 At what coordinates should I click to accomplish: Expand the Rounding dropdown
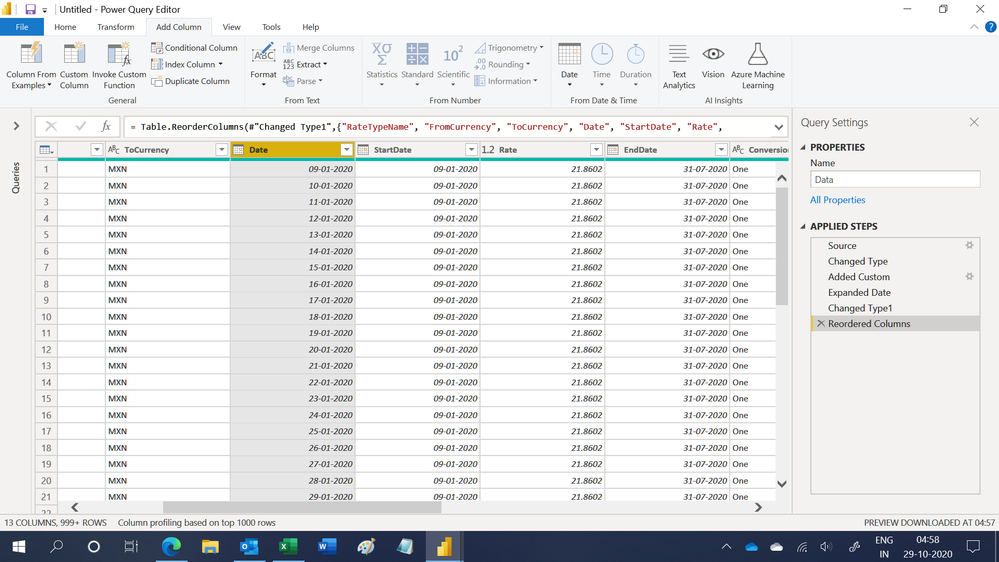coord(528,64)
